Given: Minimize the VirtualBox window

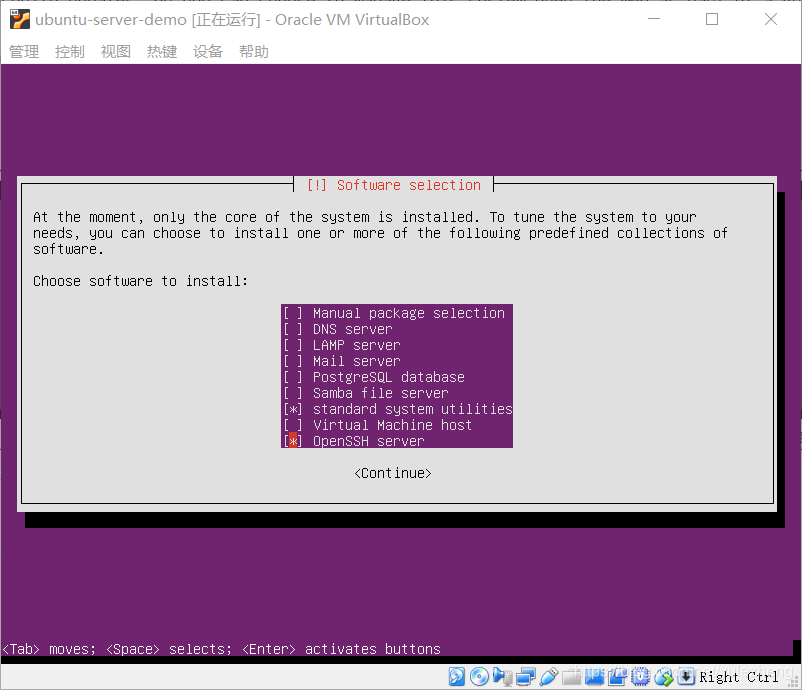Looking at the screenshot, I should pyautogui.click(x=654, y=19).
